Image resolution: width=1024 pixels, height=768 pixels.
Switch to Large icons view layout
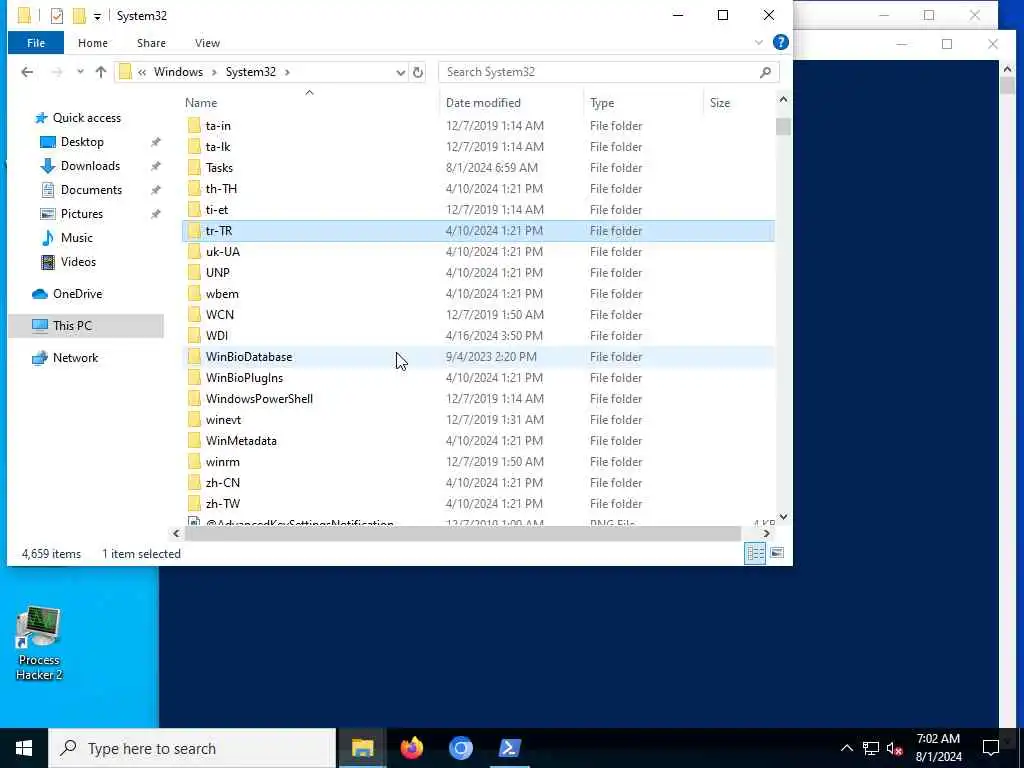[776, 553]
